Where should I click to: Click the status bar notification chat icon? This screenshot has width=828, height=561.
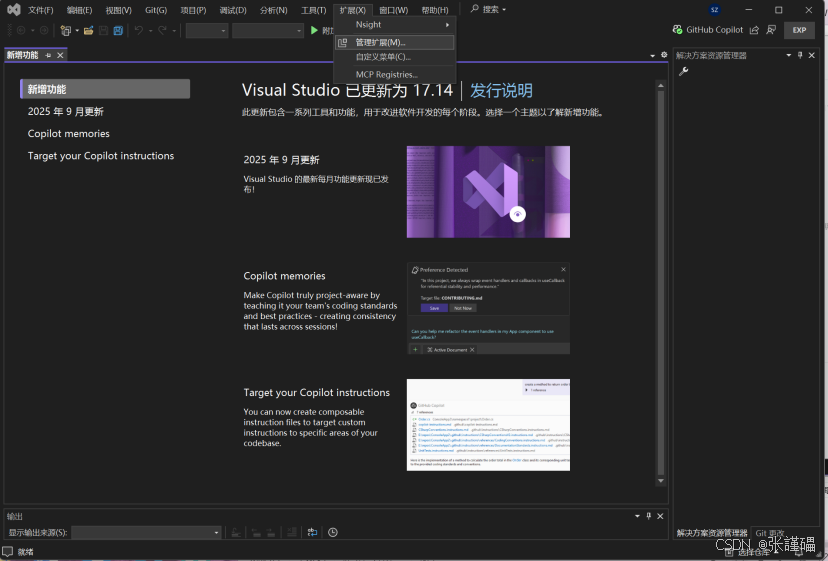7,551
